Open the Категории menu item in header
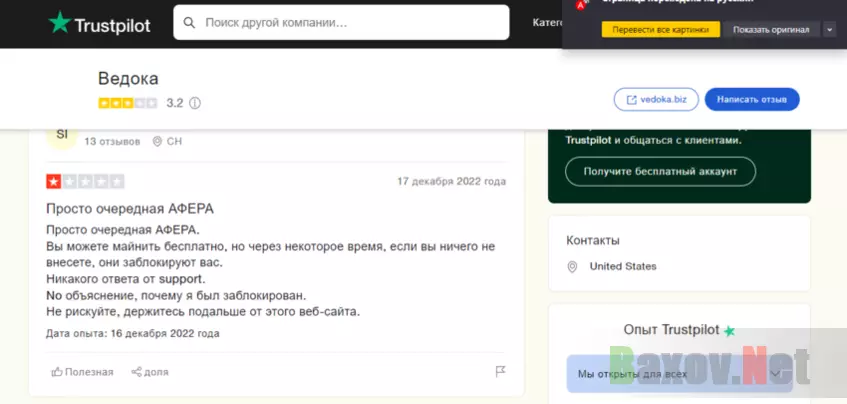This screenshot has height=404, width=847. coord(548,23)
